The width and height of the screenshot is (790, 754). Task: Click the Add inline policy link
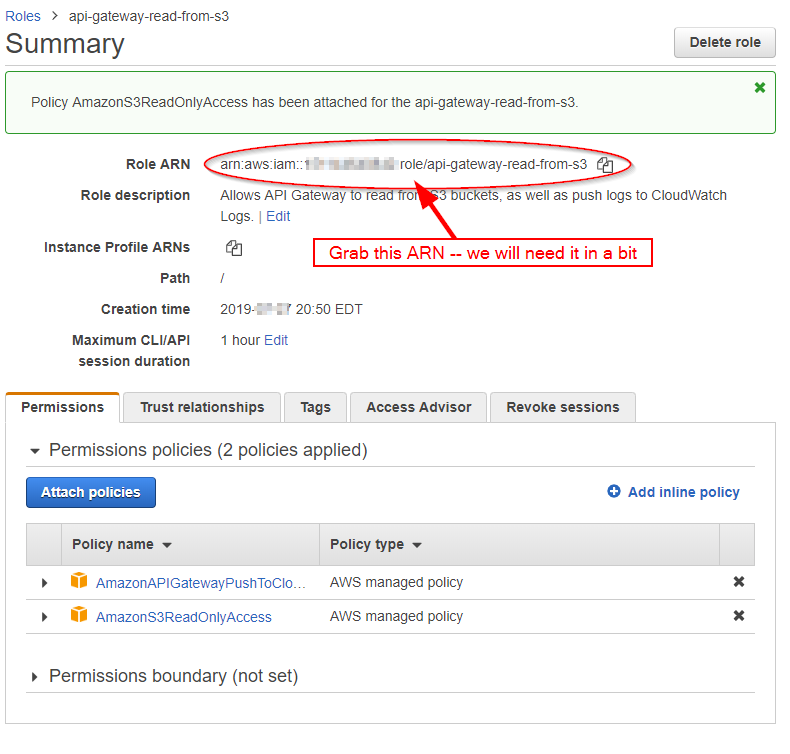tap(683, 492)
